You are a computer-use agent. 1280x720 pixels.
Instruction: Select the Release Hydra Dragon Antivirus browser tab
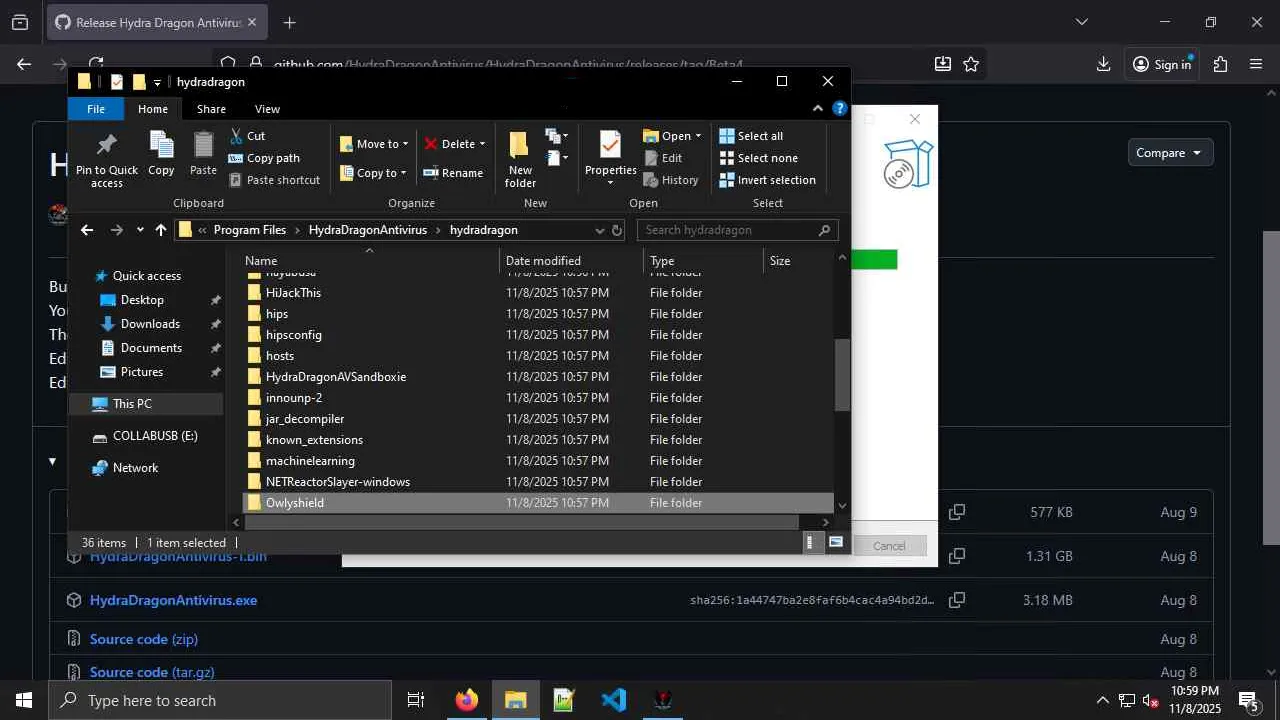tap(157, 22)
